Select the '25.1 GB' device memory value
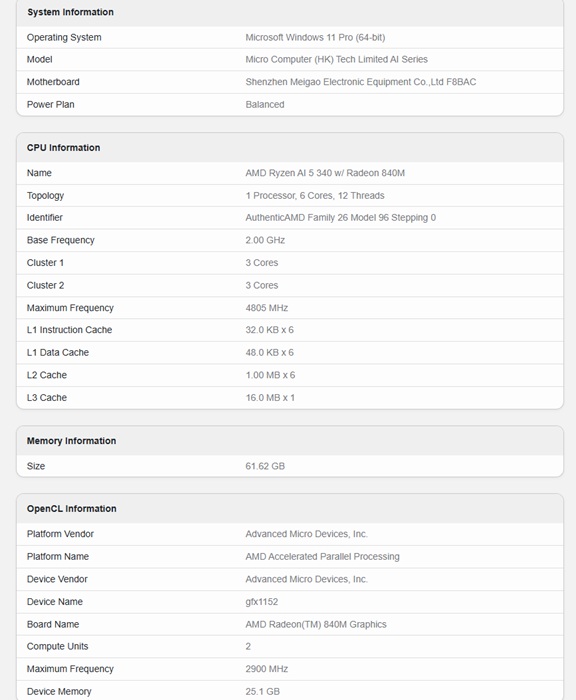576x700 pixels. (262, 692)
